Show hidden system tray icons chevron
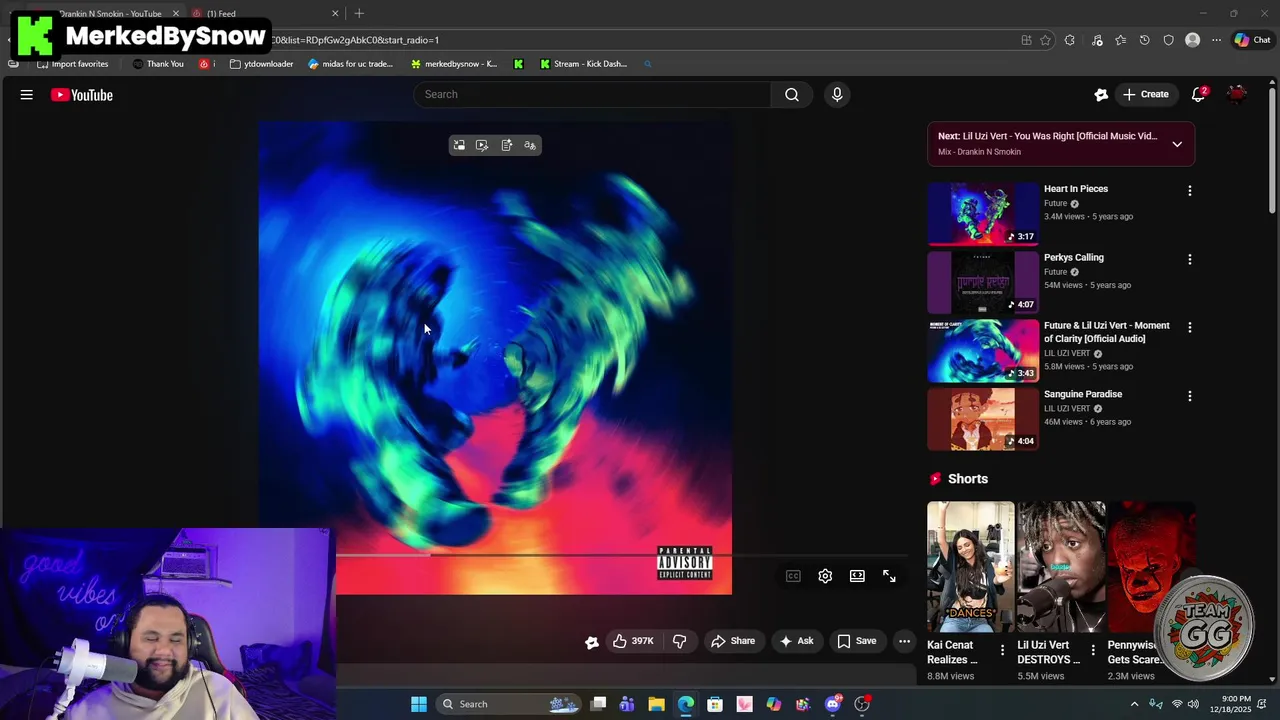1280x720 pixels. point(1134,704)
